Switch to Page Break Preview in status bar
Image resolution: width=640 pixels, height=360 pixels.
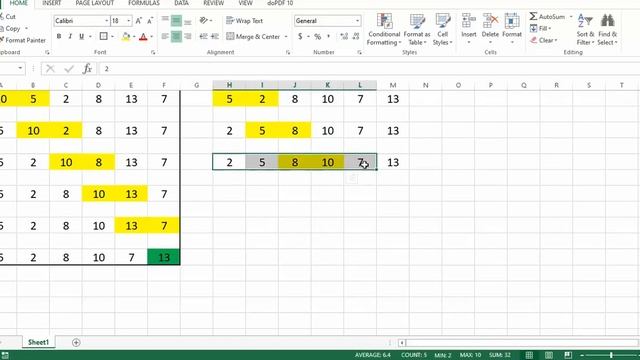568,355
